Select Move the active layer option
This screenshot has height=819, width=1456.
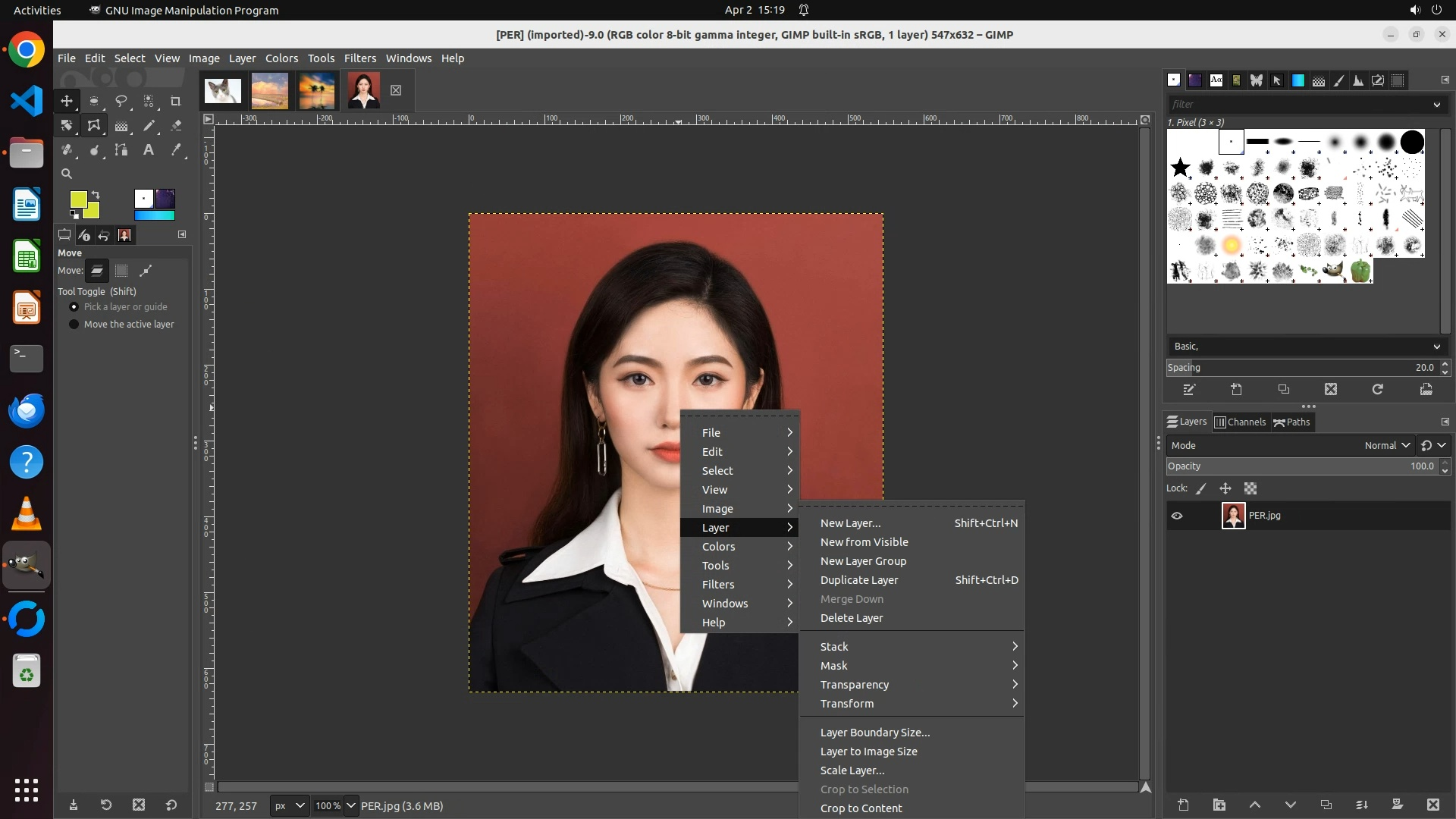(x=74, y=325)
